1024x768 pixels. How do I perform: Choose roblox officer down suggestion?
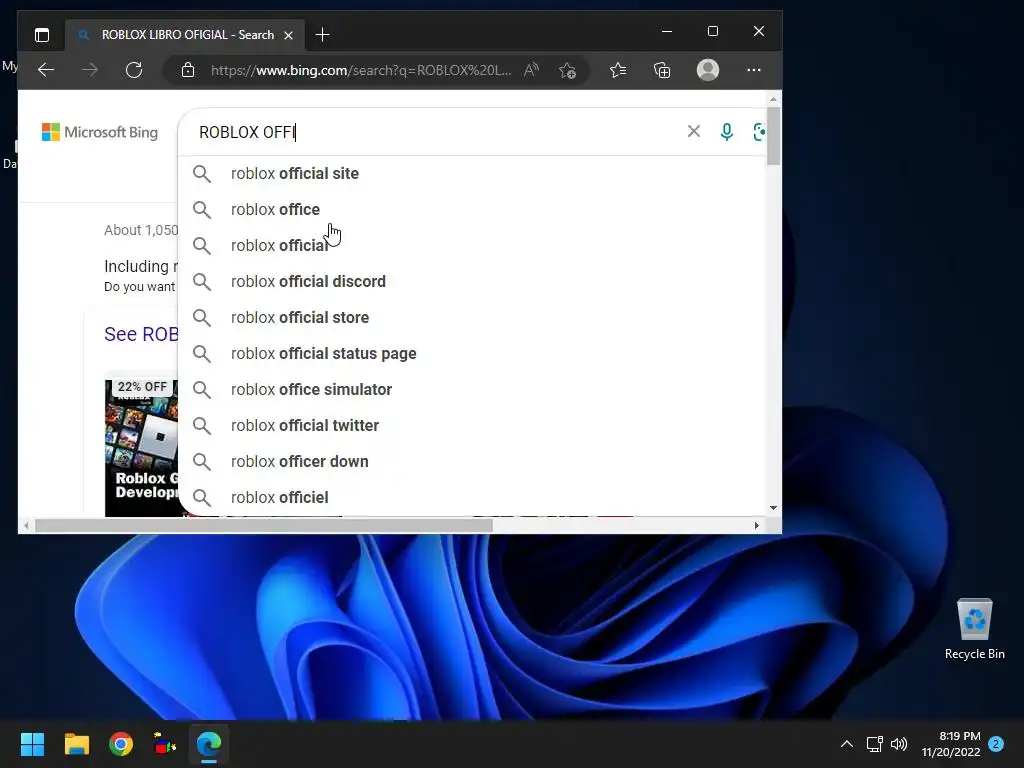pos(472,461)
